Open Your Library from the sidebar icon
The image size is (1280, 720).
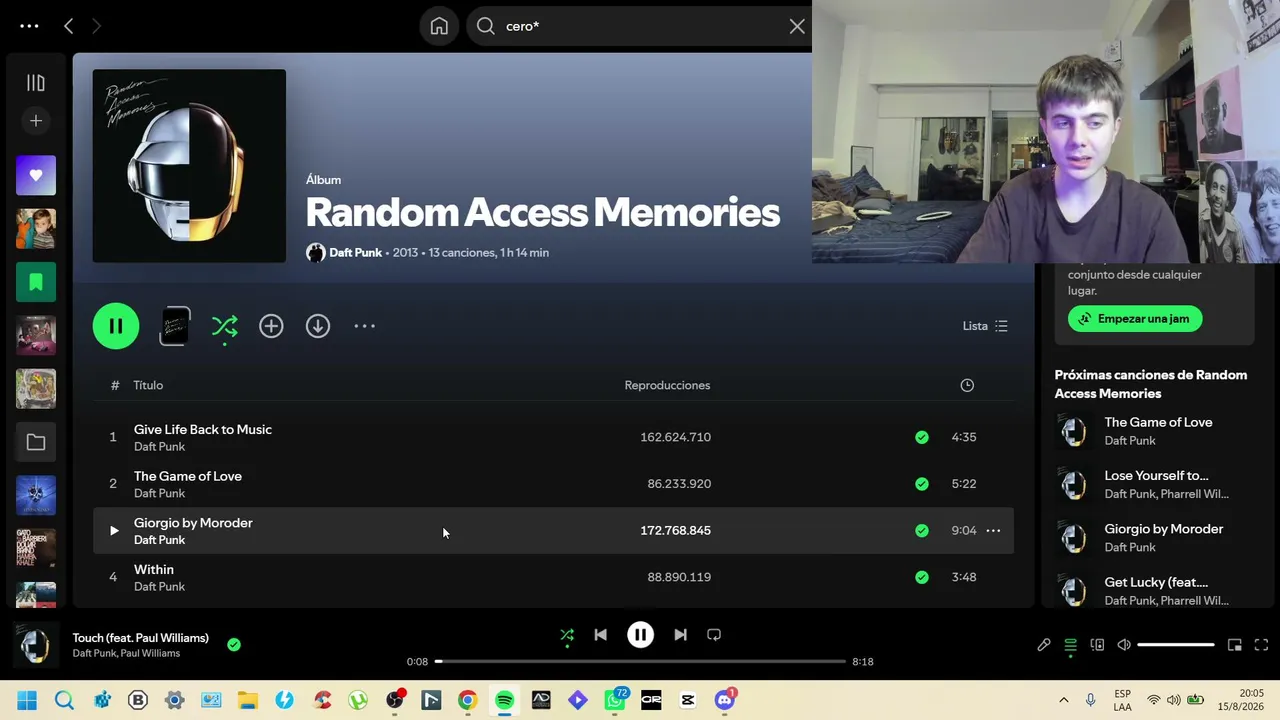click(x=36, y=83)
